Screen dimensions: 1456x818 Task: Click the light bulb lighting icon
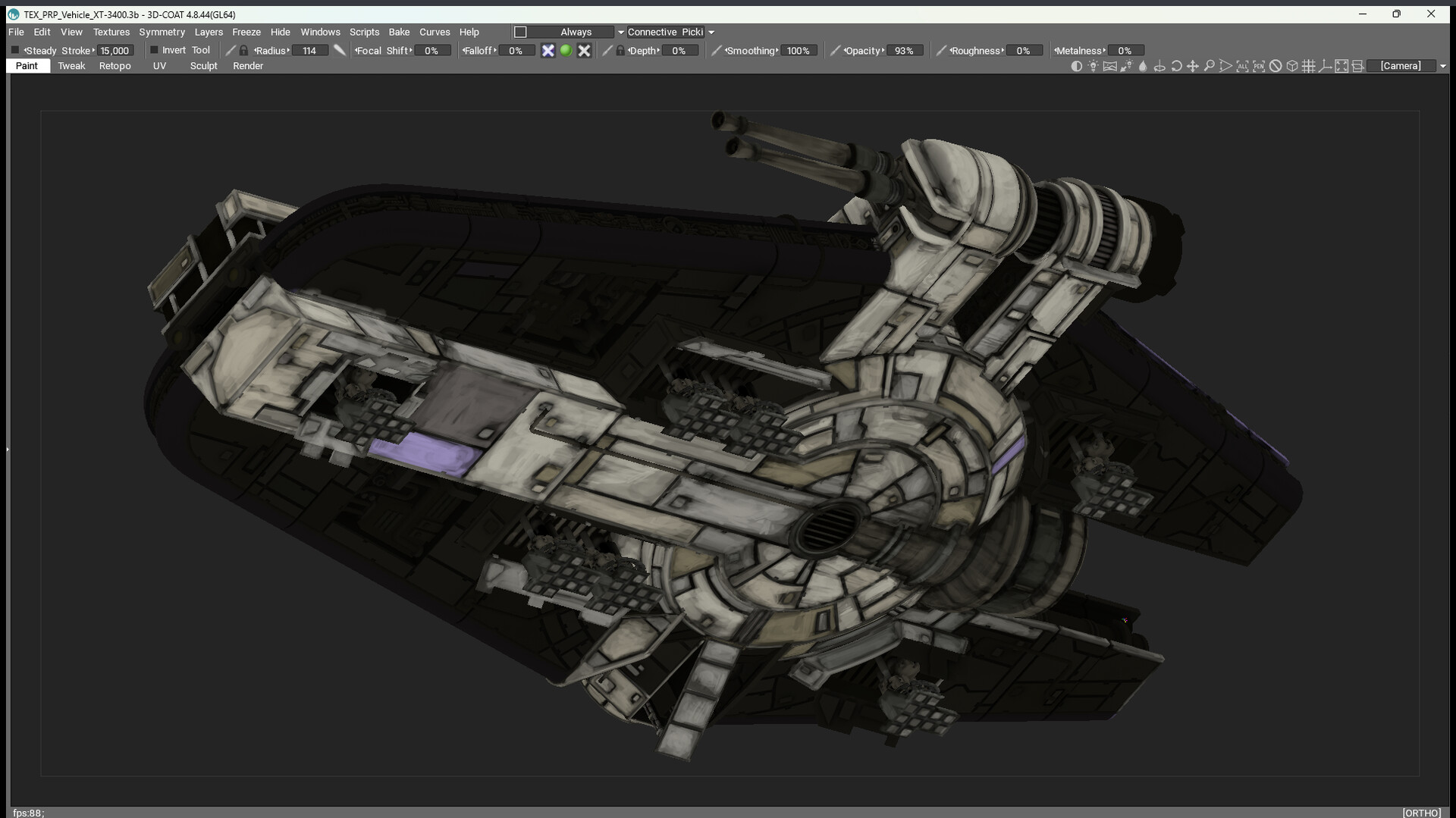click(1093, 66)
